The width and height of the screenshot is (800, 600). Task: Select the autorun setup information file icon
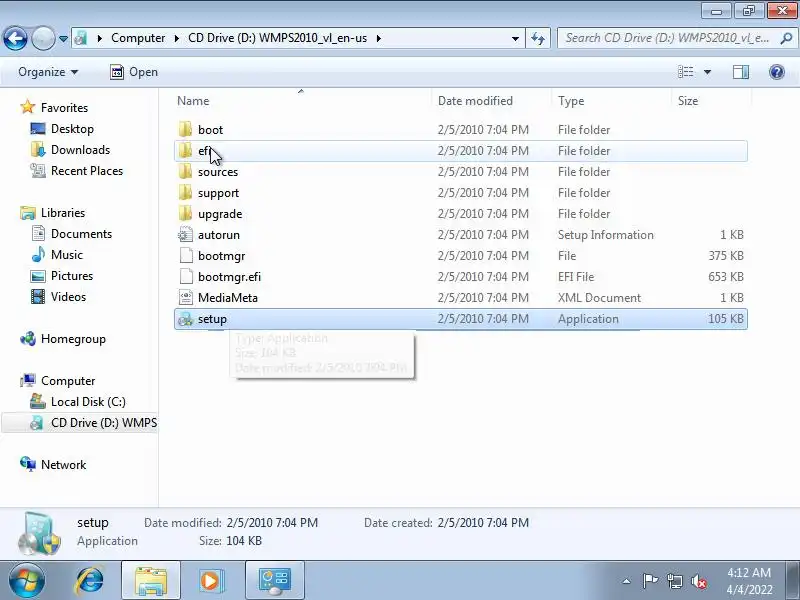click(185, 235)
